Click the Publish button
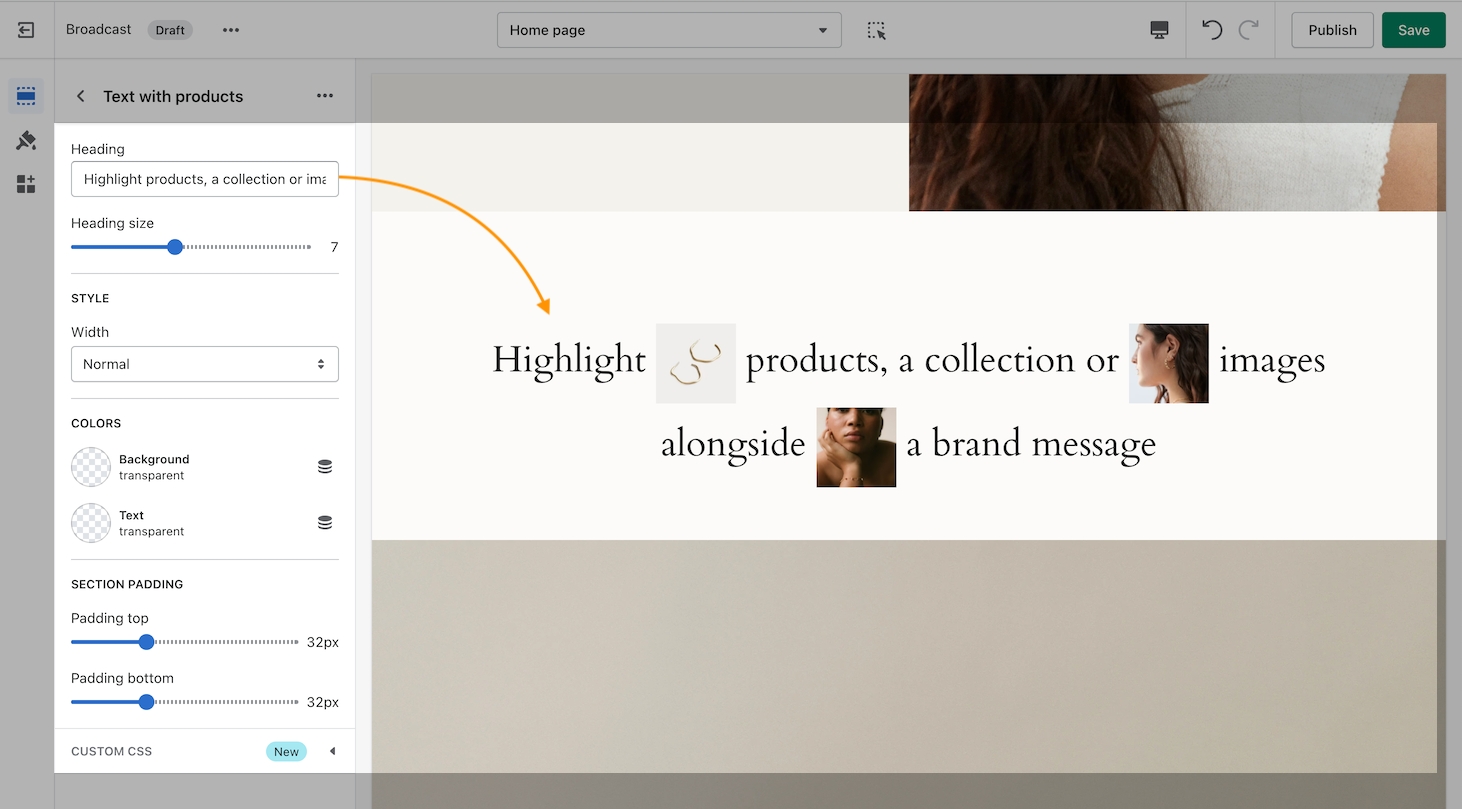The image size is (1462, 809). click(x=1332, y=30)
